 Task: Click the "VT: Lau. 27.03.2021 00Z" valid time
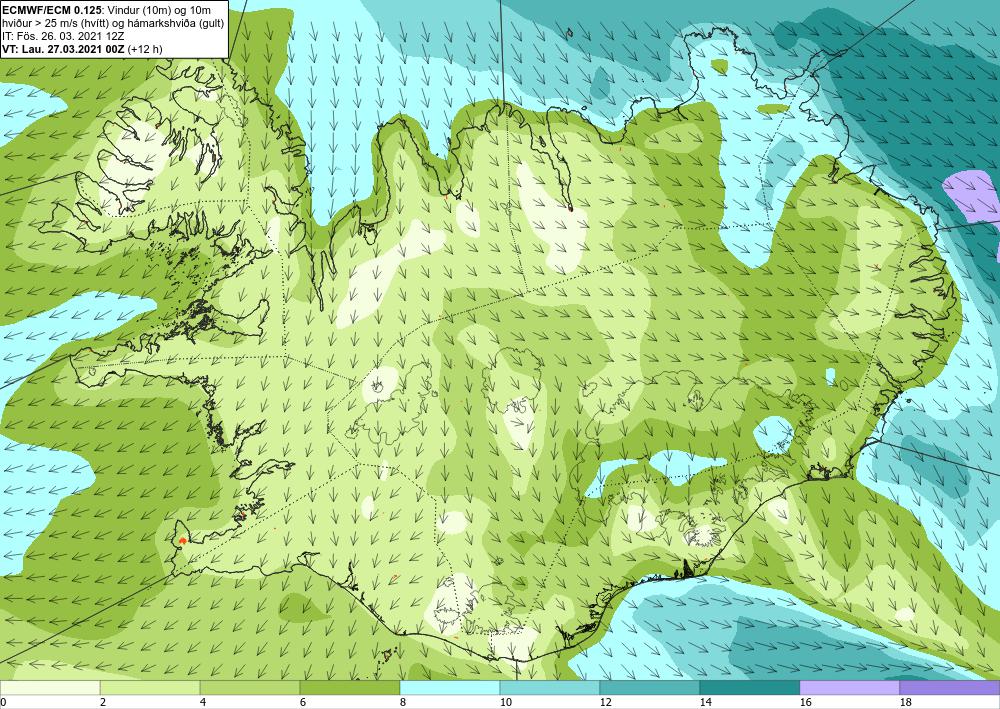(x=64, y=48)
